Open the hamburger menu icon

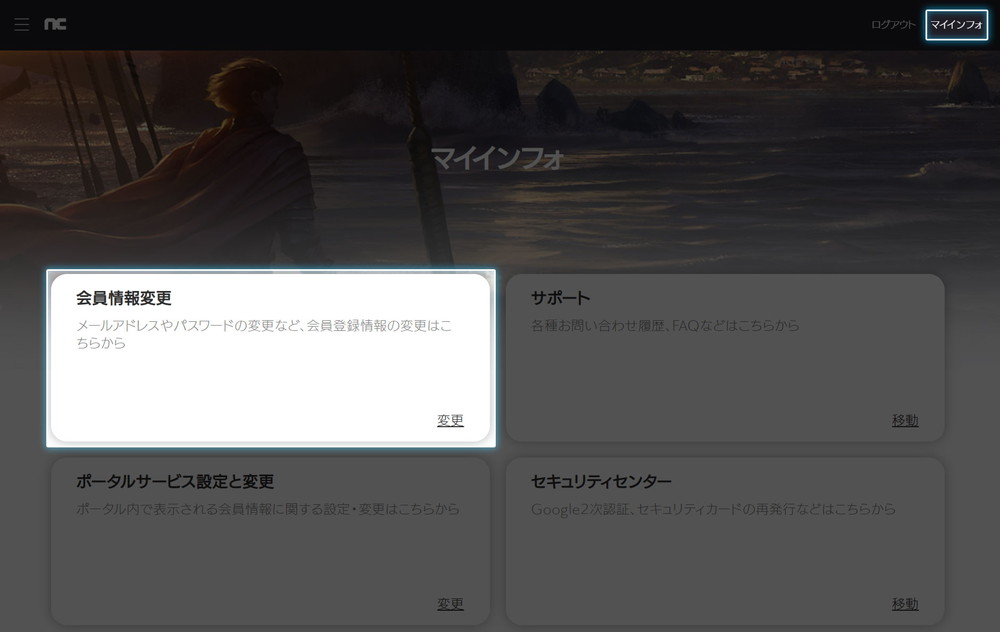click(22, 25)
